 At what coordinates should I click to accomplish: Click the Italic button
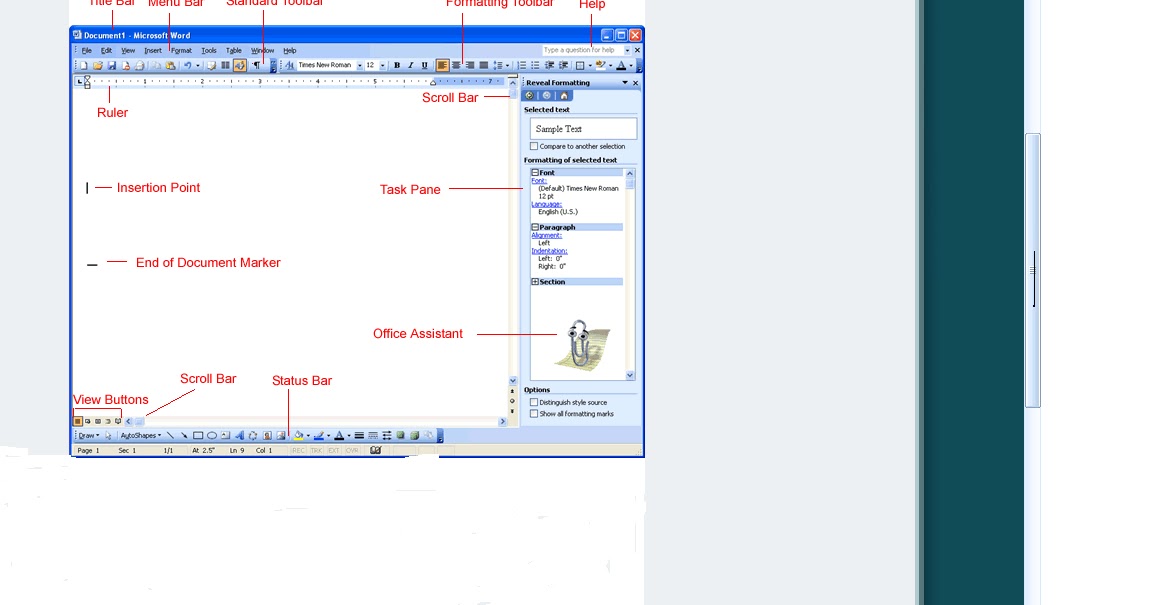[x=411, y=65]
